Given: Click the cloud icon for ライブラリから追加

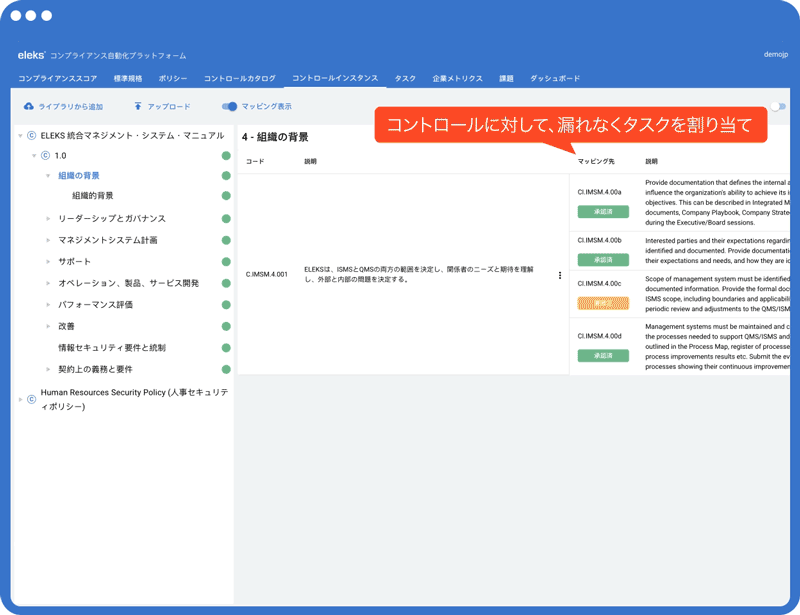Looking at the screenshot, I should [29, 106].
